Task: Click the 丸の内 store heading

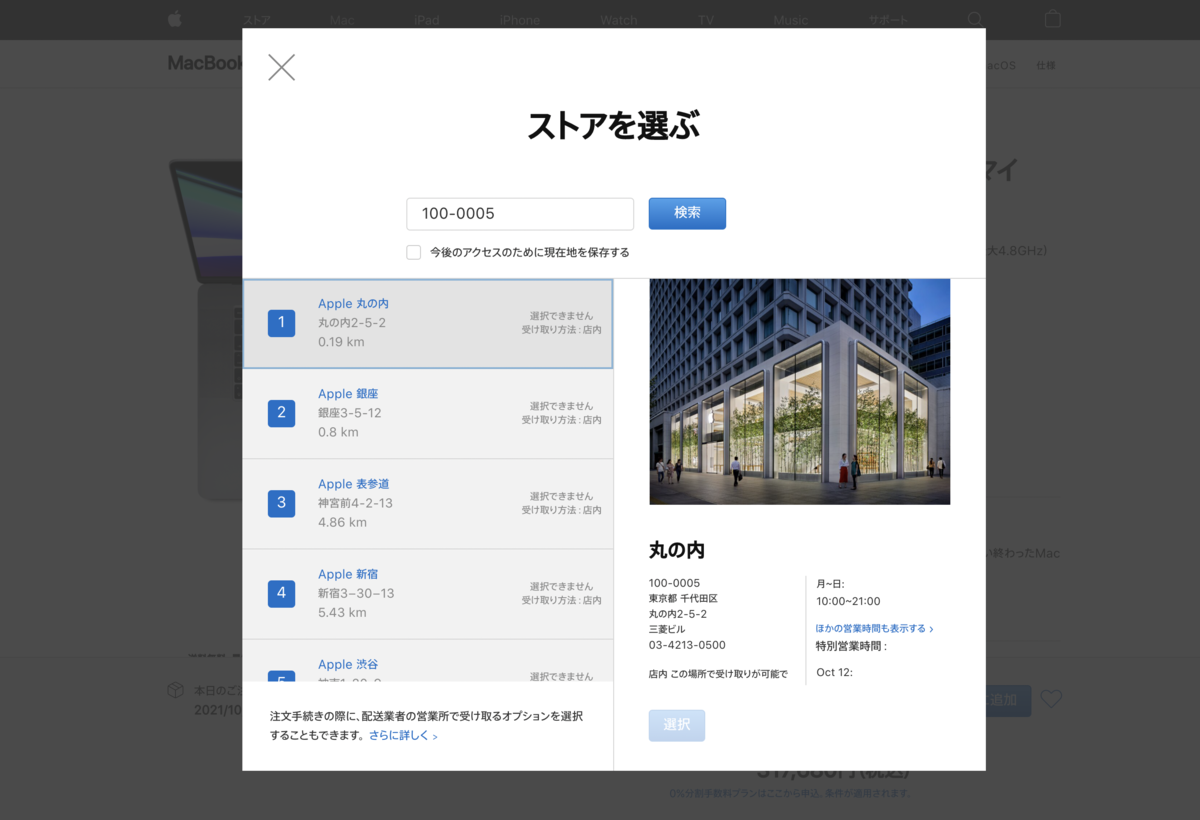Action: coord(677,549)
